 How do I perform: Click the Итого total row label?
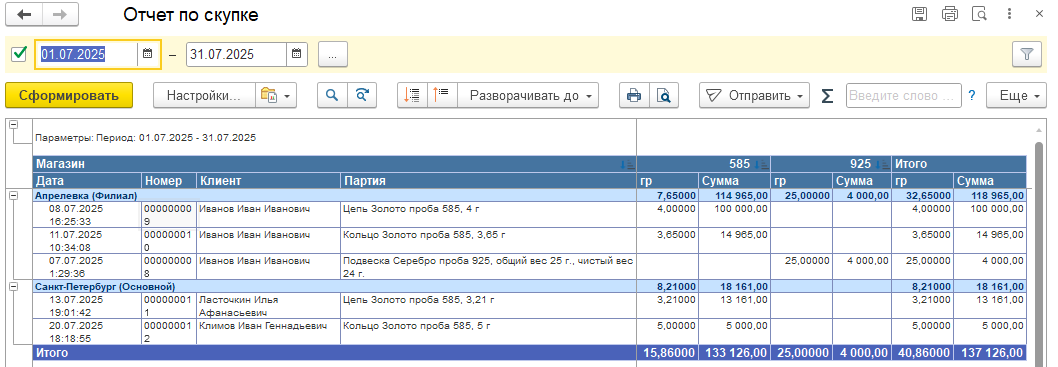click(x=52, y=353)
